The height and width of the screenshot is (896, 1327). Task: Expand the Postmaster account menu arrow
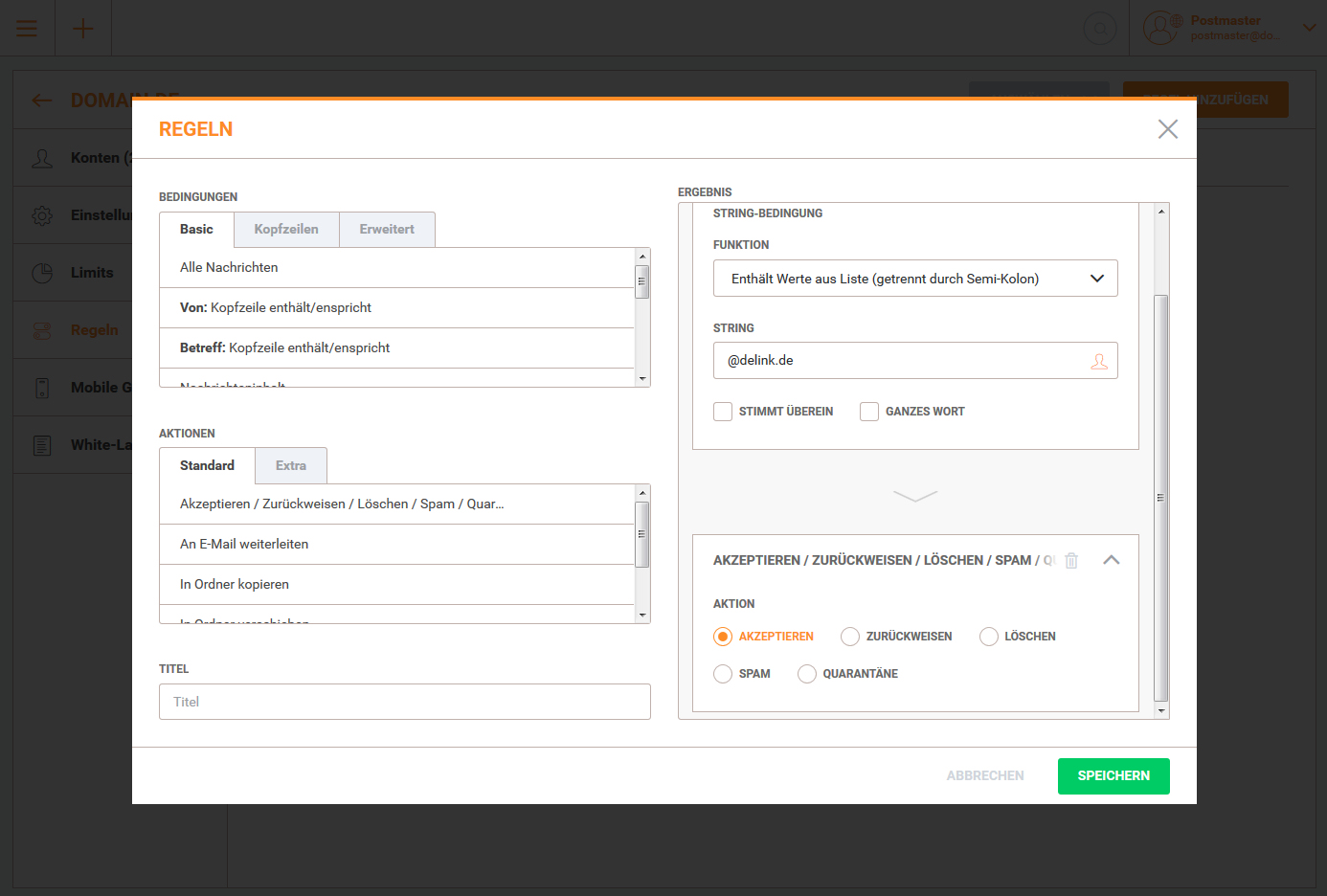(1309, 28)
